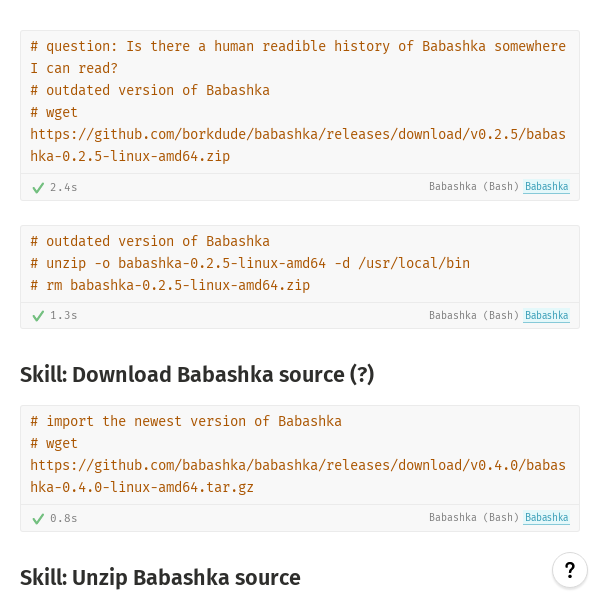Open Babashka link in the 2.4s cell footer
The image size is (600, 600).
coord(546,187)
